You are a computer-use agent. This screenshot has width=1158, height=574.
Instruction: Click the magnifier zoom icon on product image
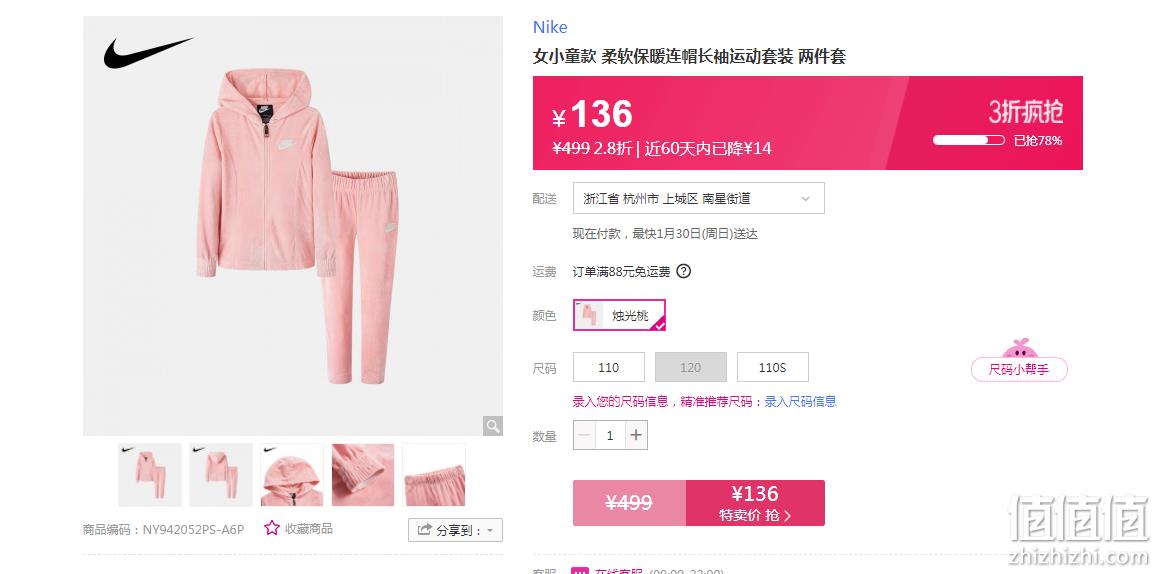493,426
